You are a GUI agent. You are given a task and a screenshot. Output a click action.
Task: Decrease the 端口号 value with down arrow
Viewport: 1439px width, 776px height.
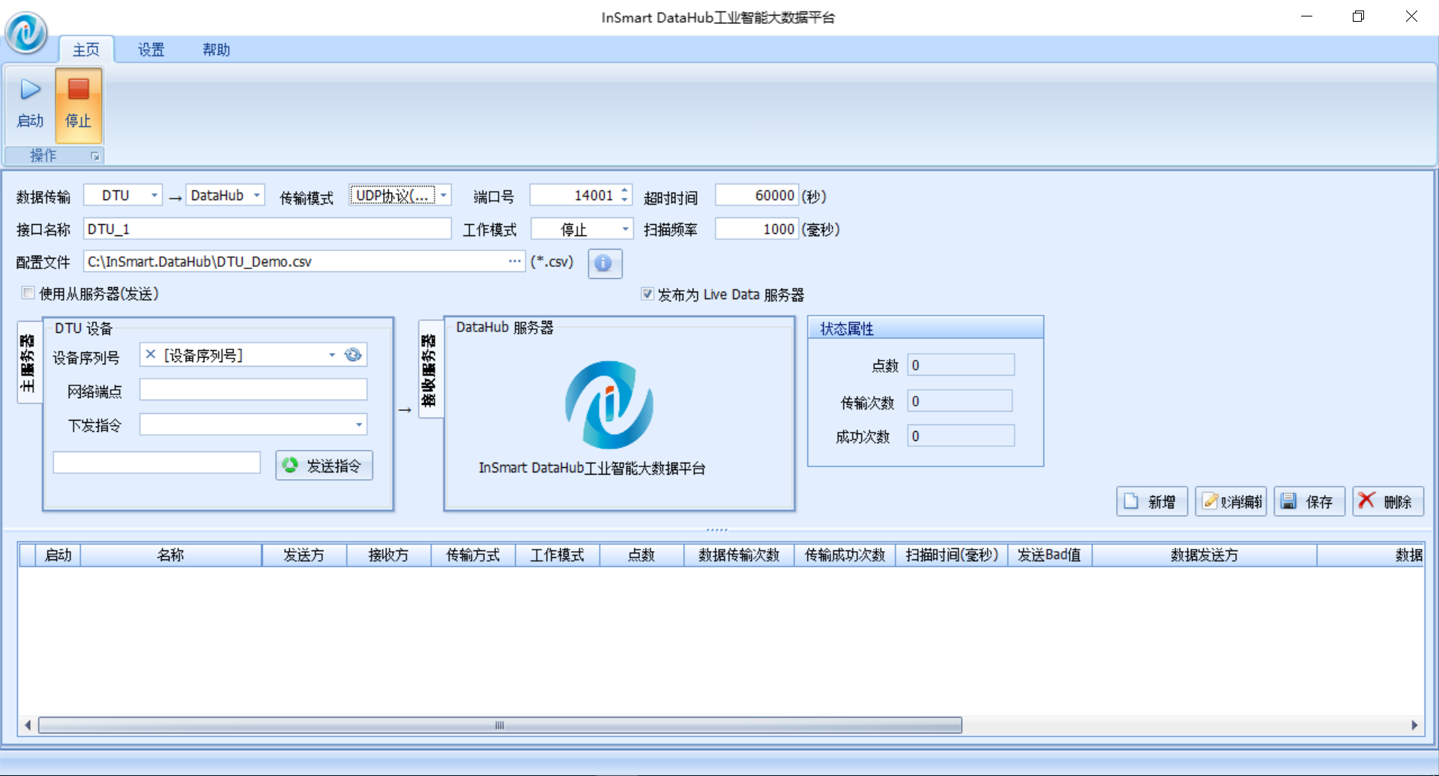(625, 200)
